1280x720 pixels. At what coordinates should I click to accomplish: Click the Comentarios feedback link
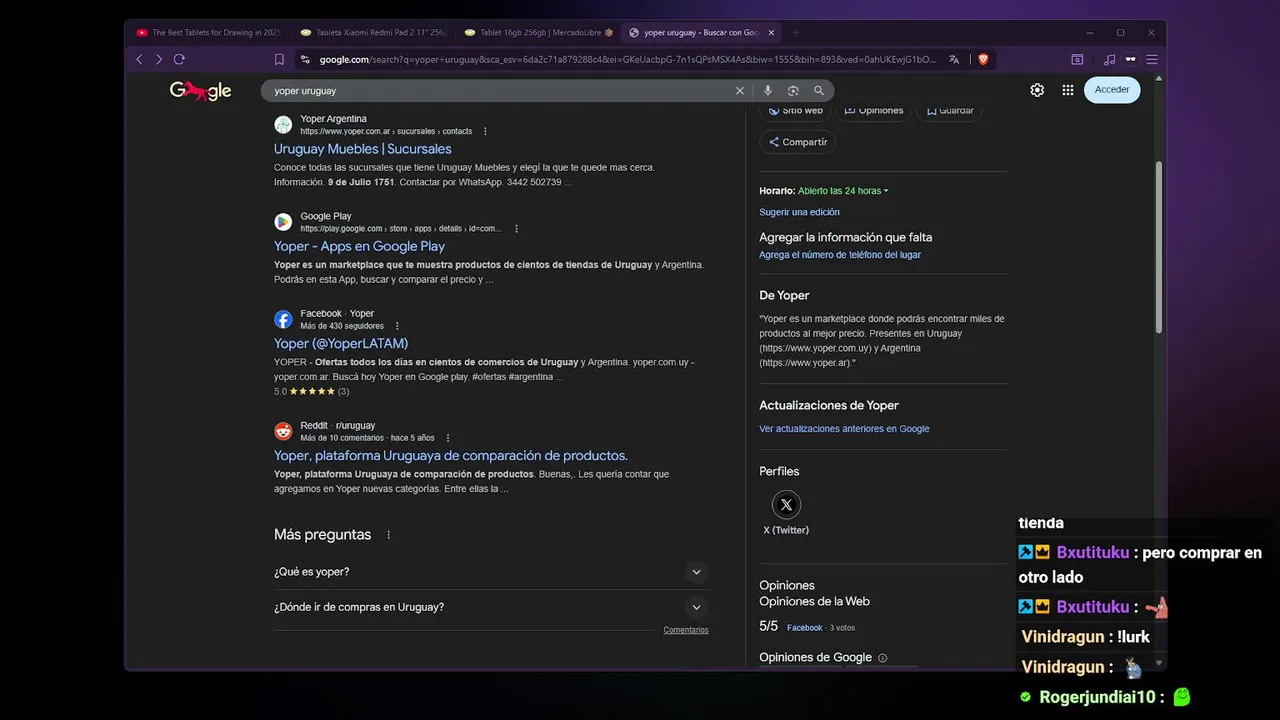tap(686, 630)
